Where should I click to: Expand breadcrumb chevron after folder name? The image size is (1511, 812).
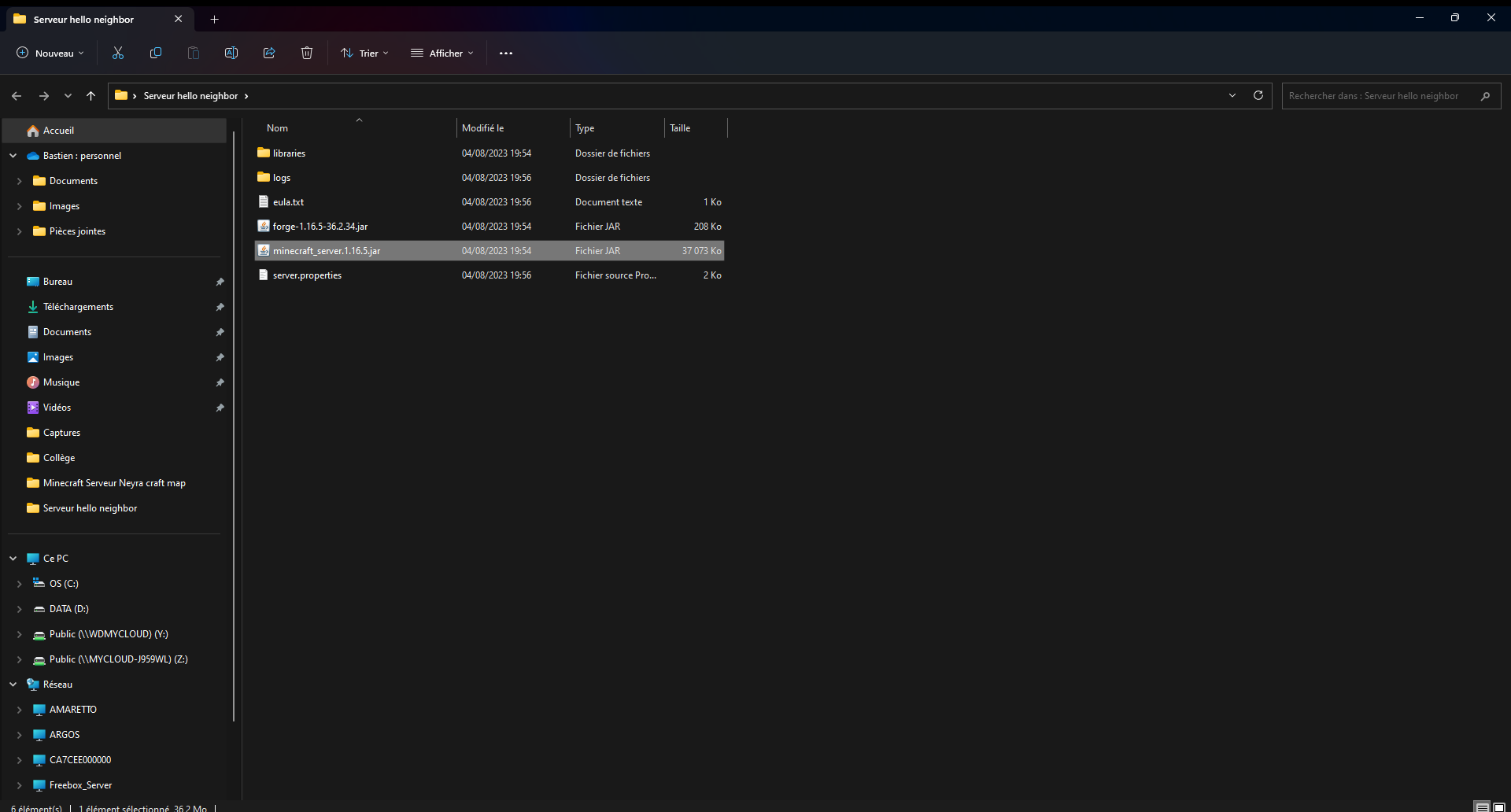[x=246, y=96]
